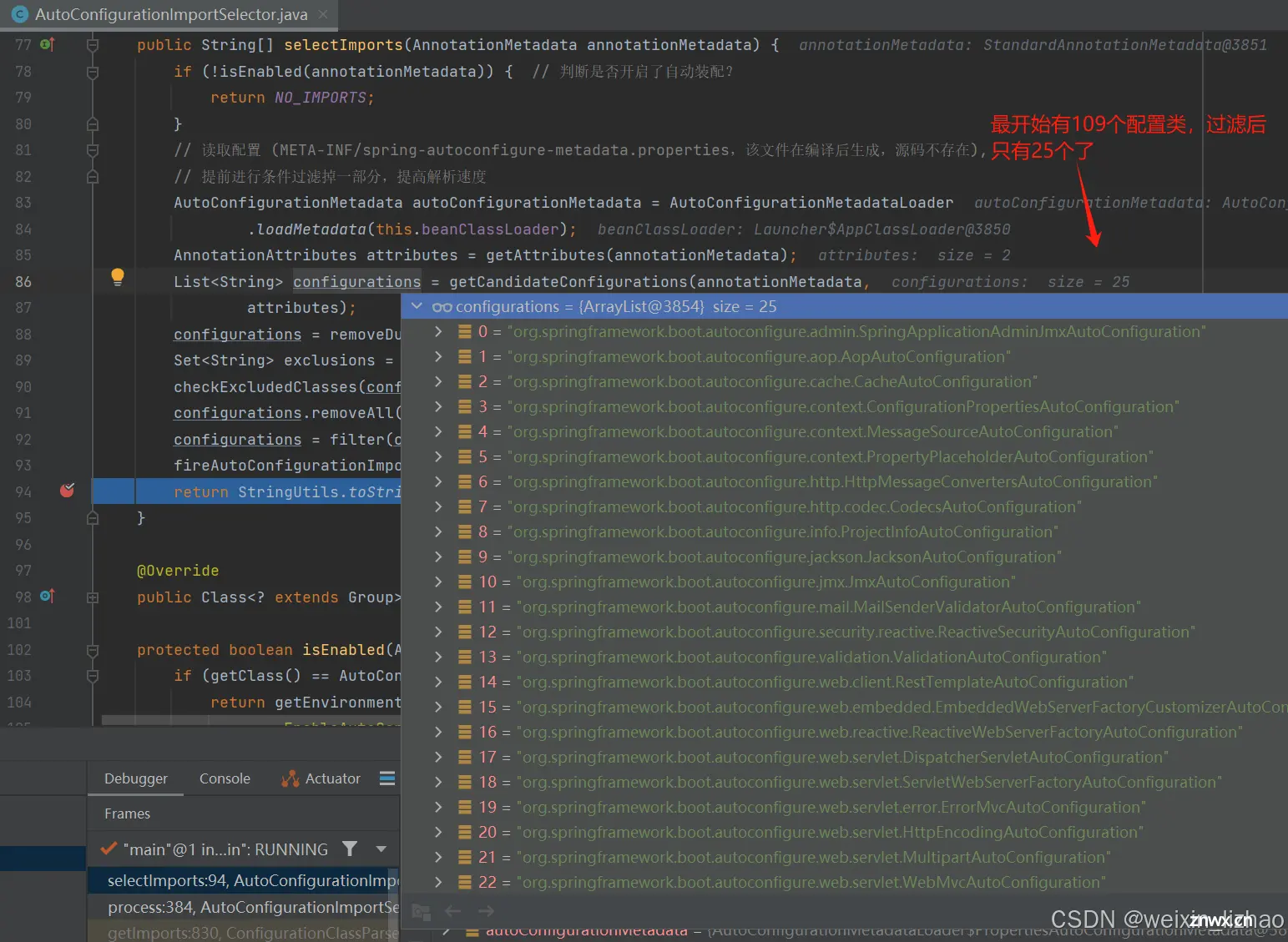
Task: Click the getCandidateConfigurations call on line 86
Action: click(568, 282)
